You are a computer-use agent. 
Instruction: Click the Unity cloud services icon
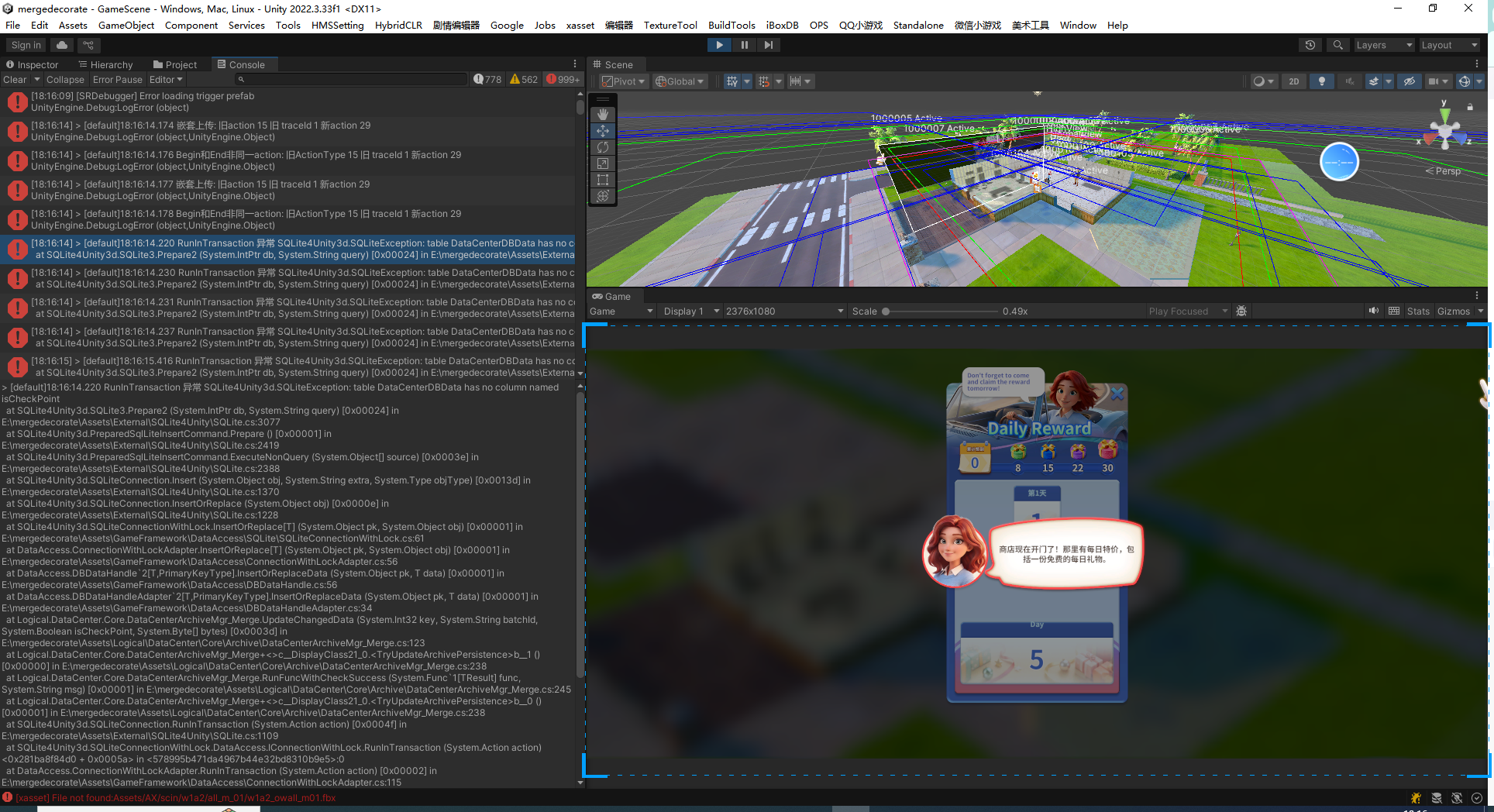[x=62, y=45]
